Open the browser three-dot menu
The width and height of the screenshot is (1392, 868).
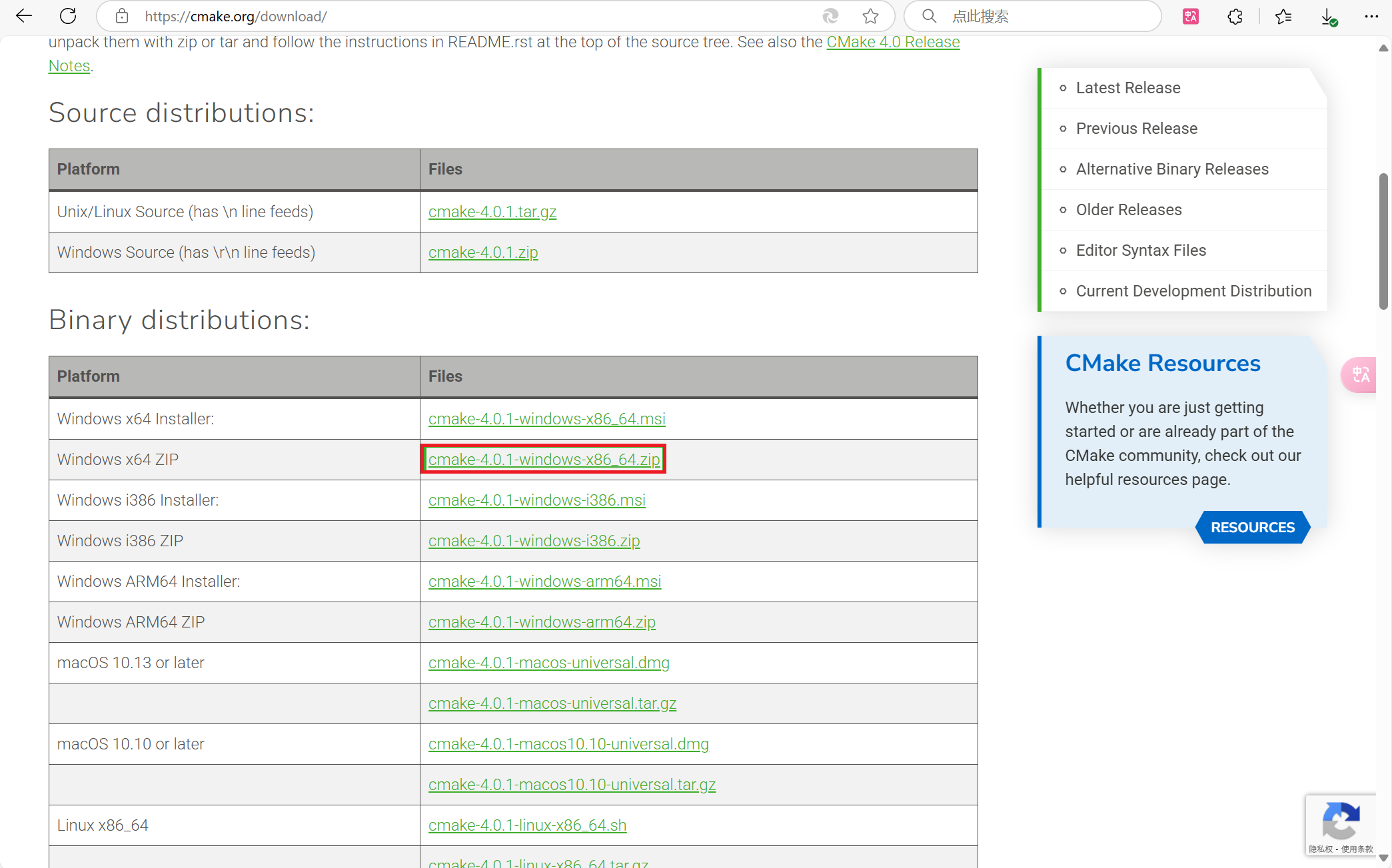coord(1371,16)
